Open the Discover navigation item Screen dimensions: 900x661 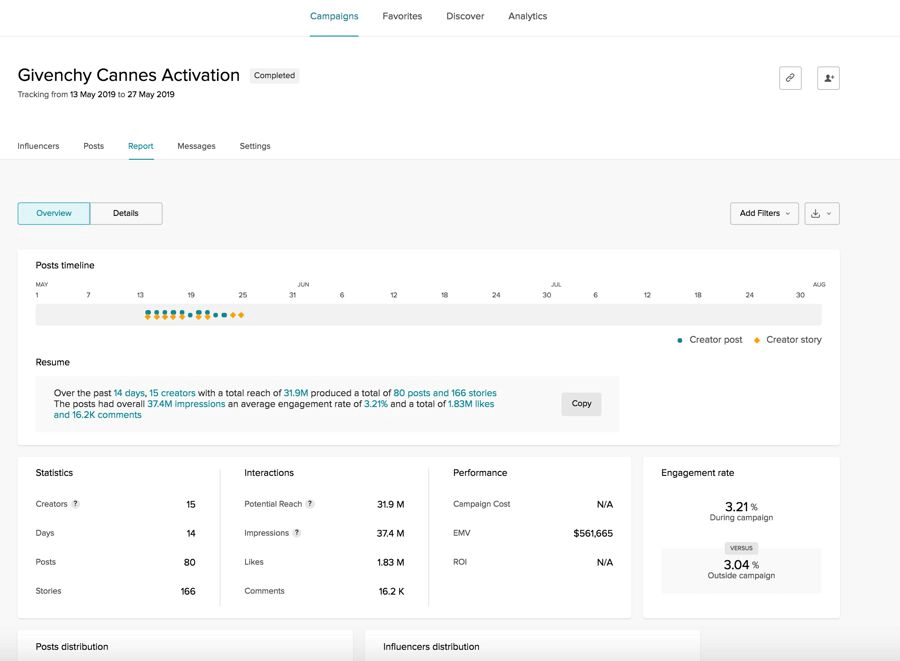coord(465,16)
